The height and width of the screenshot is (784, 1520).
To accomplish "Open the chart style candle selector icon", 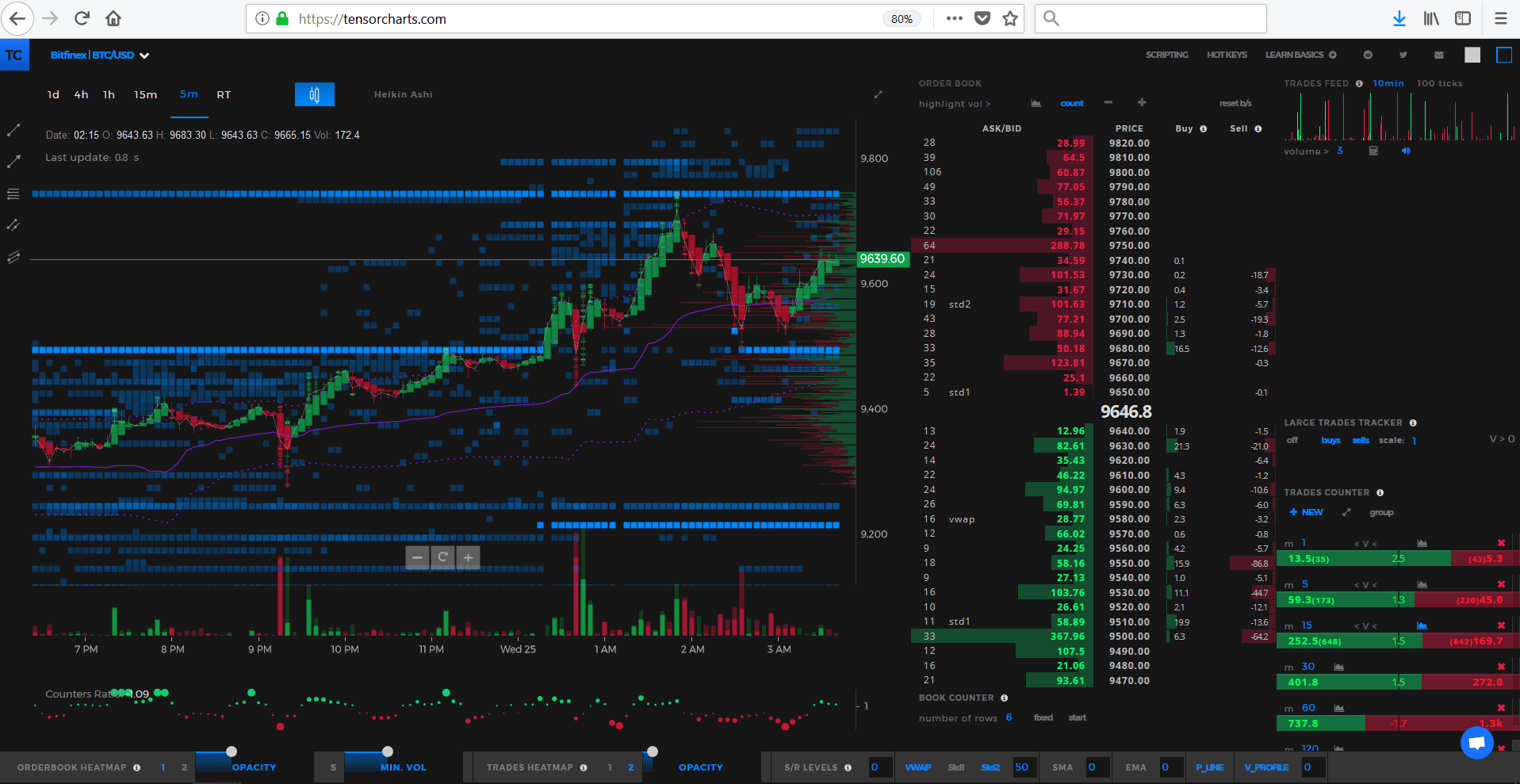I will coord(314,94).
